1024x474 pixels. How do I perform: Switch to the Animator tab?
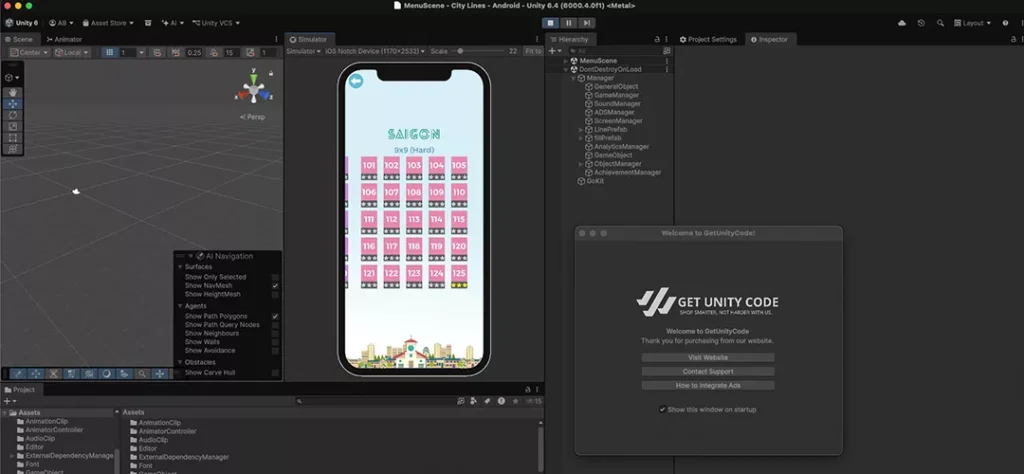coord(64,39)
